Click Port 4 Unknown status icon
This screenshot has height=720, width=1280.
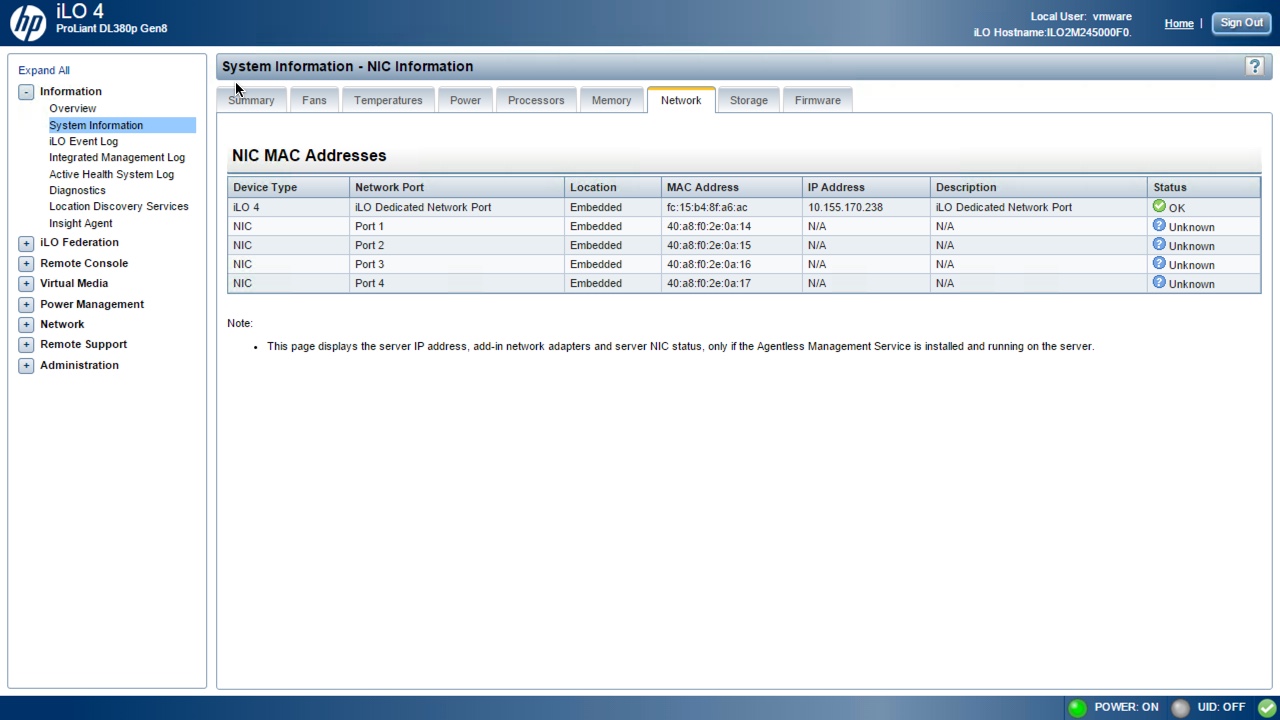pyautogui.click(x=1159, y=283)
